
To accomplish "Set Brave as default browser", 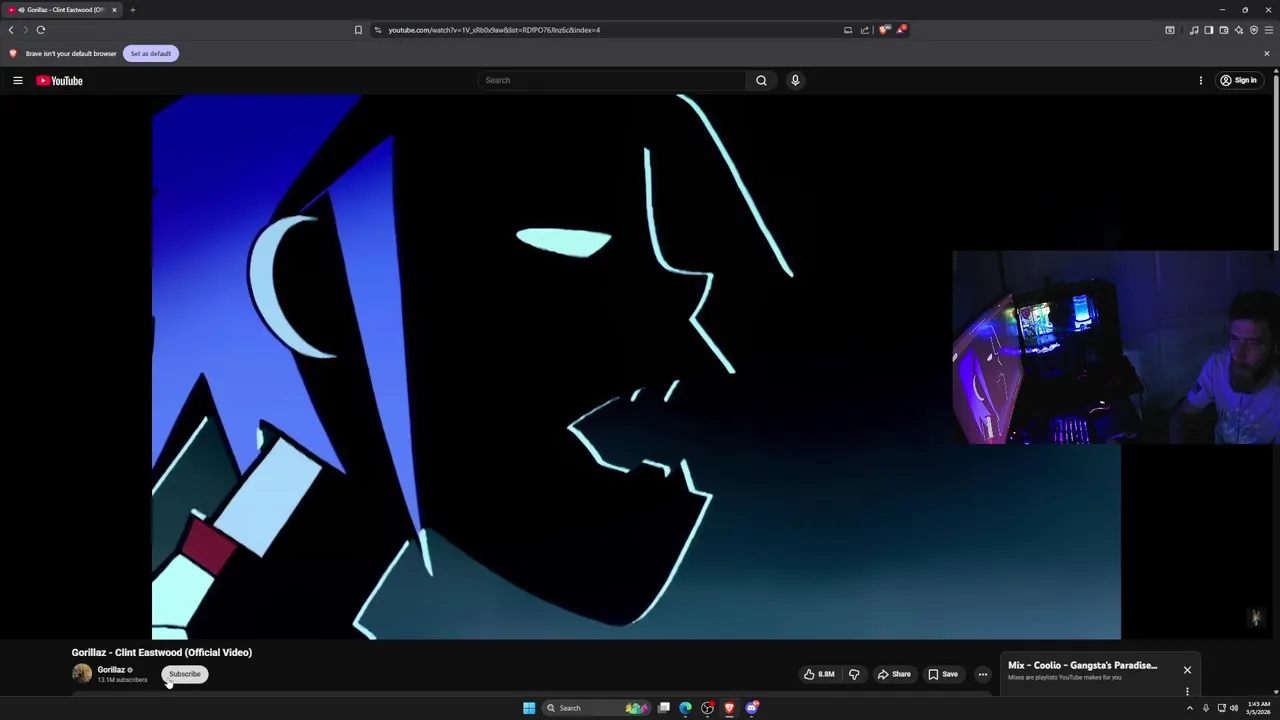I will point(151,53).
